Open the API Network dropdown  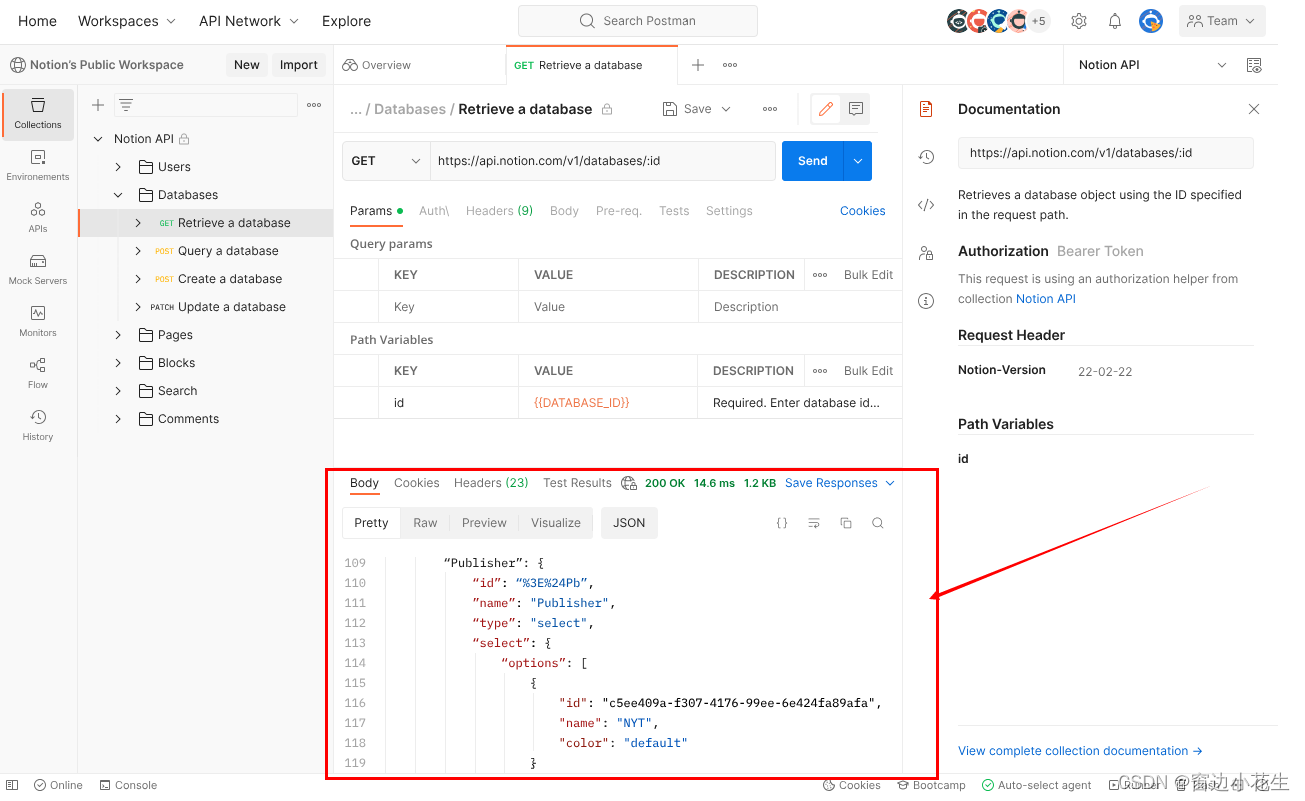click(249, 21)
